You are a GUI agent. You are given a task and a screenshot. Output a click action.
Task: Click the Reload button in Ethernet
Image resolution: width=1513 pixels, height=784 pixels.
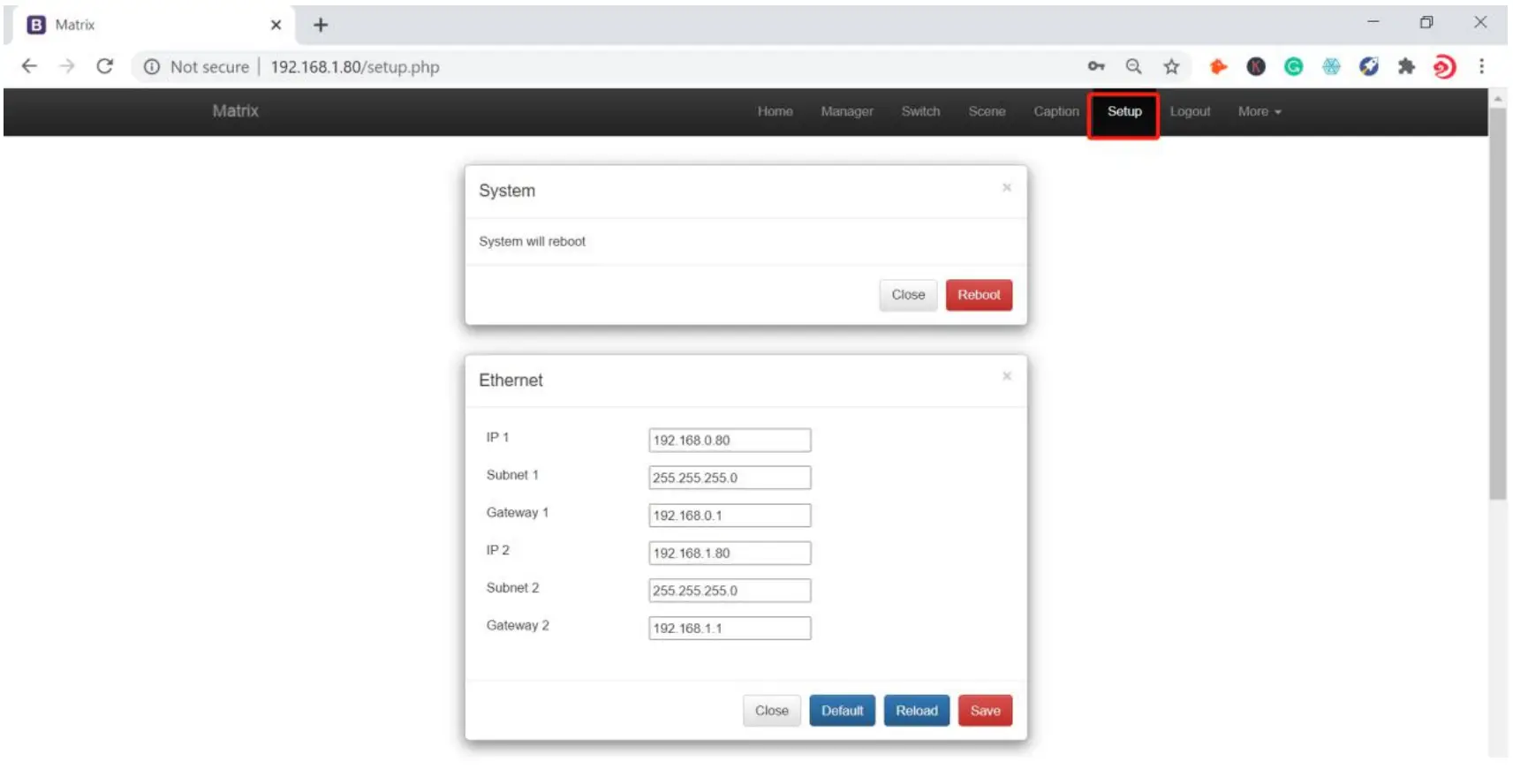[x=917, y=711]
